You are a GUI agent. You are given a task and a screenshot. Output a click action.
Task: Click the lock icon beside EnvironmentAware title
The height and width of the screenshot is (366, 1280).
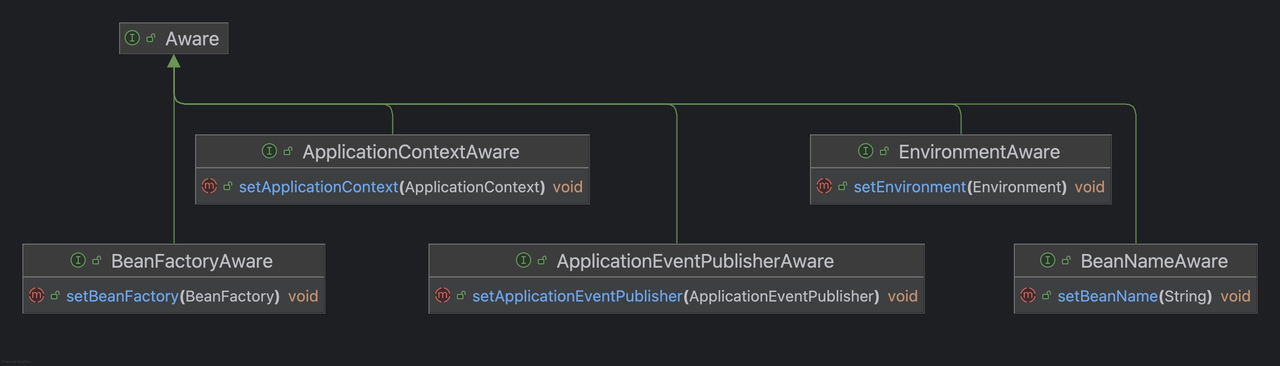[x=884, y=151]
